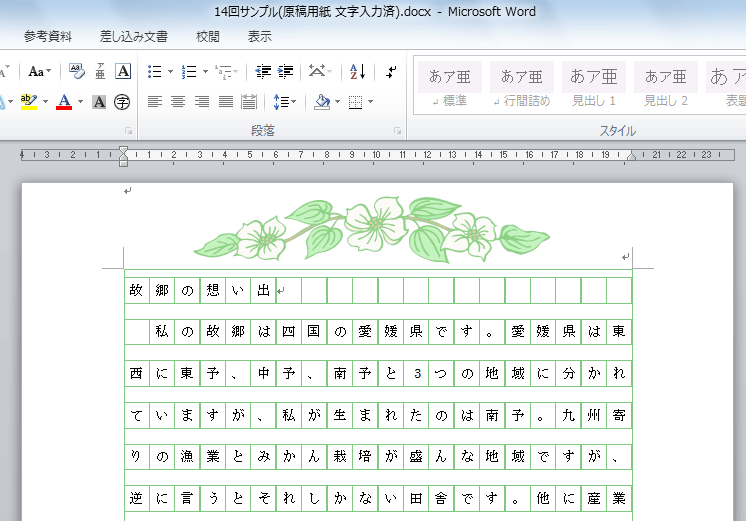Screen dimensions: 746x521
Task: Click the right indent marker on ruler
Action: [631, 156]
